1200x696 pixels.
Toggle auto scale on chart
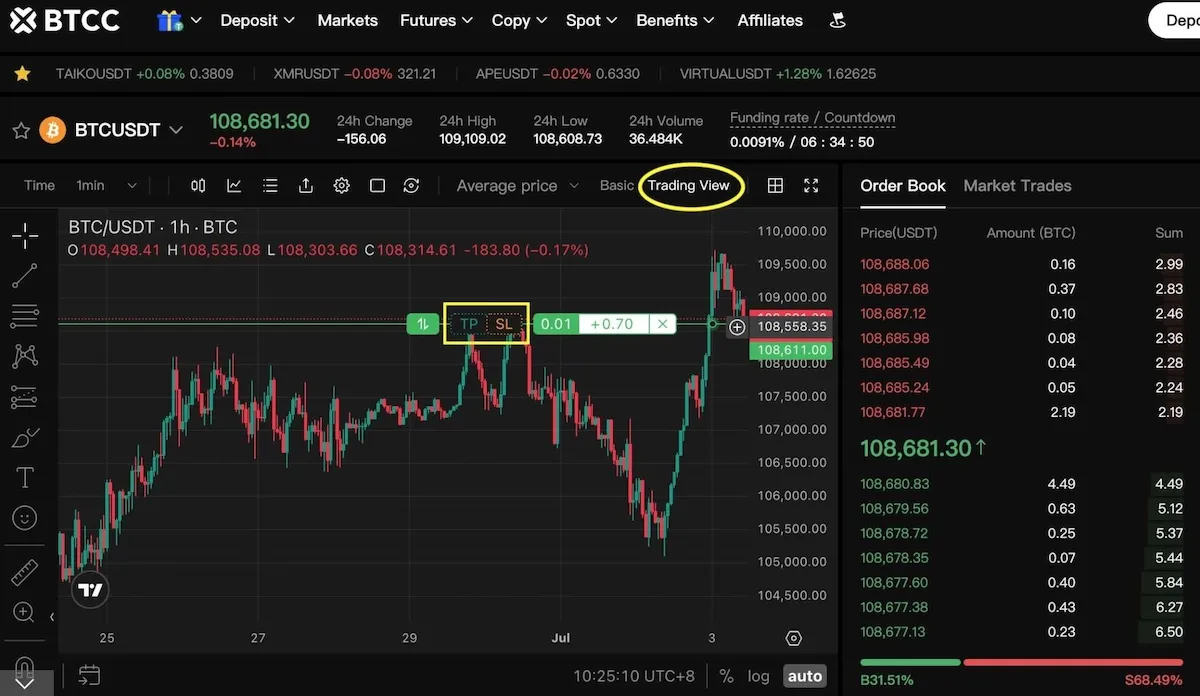pyautogui.click(x=805, y=676)
